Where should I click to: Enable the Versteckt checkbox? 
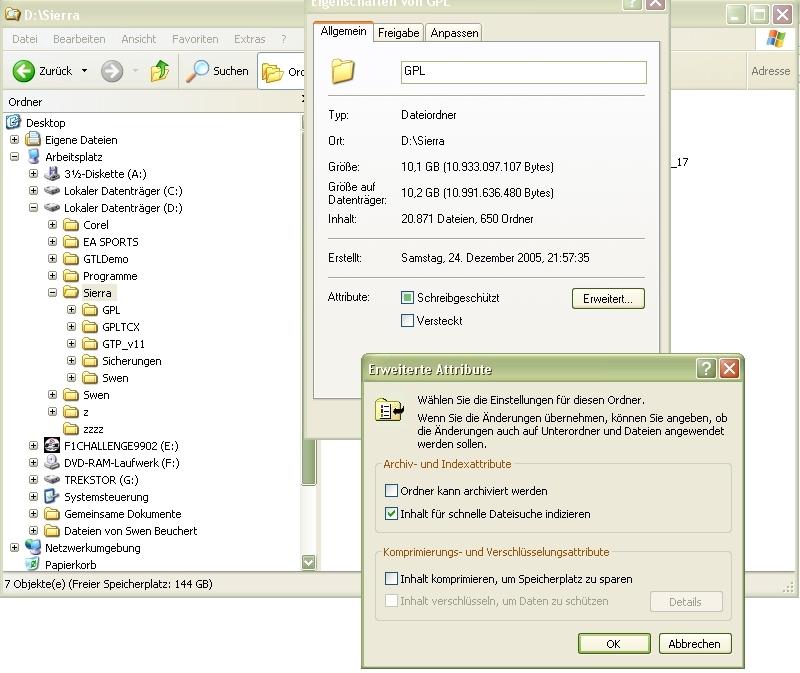click(x=407, y=321)
